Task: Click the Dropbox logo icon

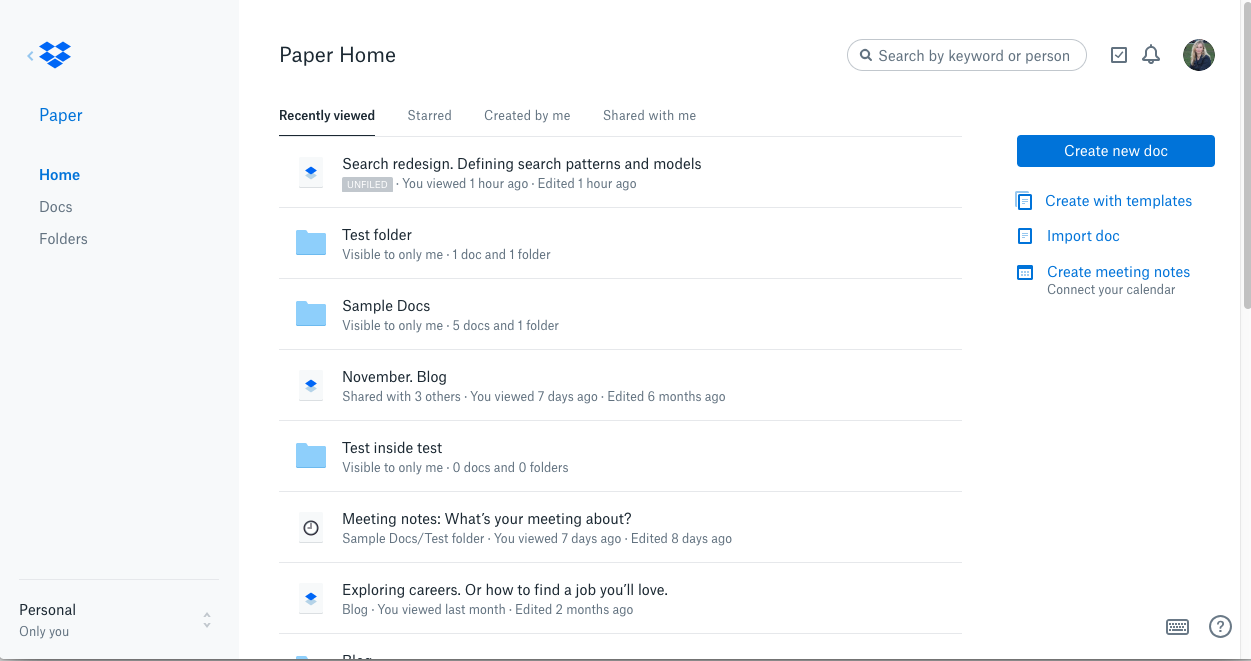Action: point(55,55)
